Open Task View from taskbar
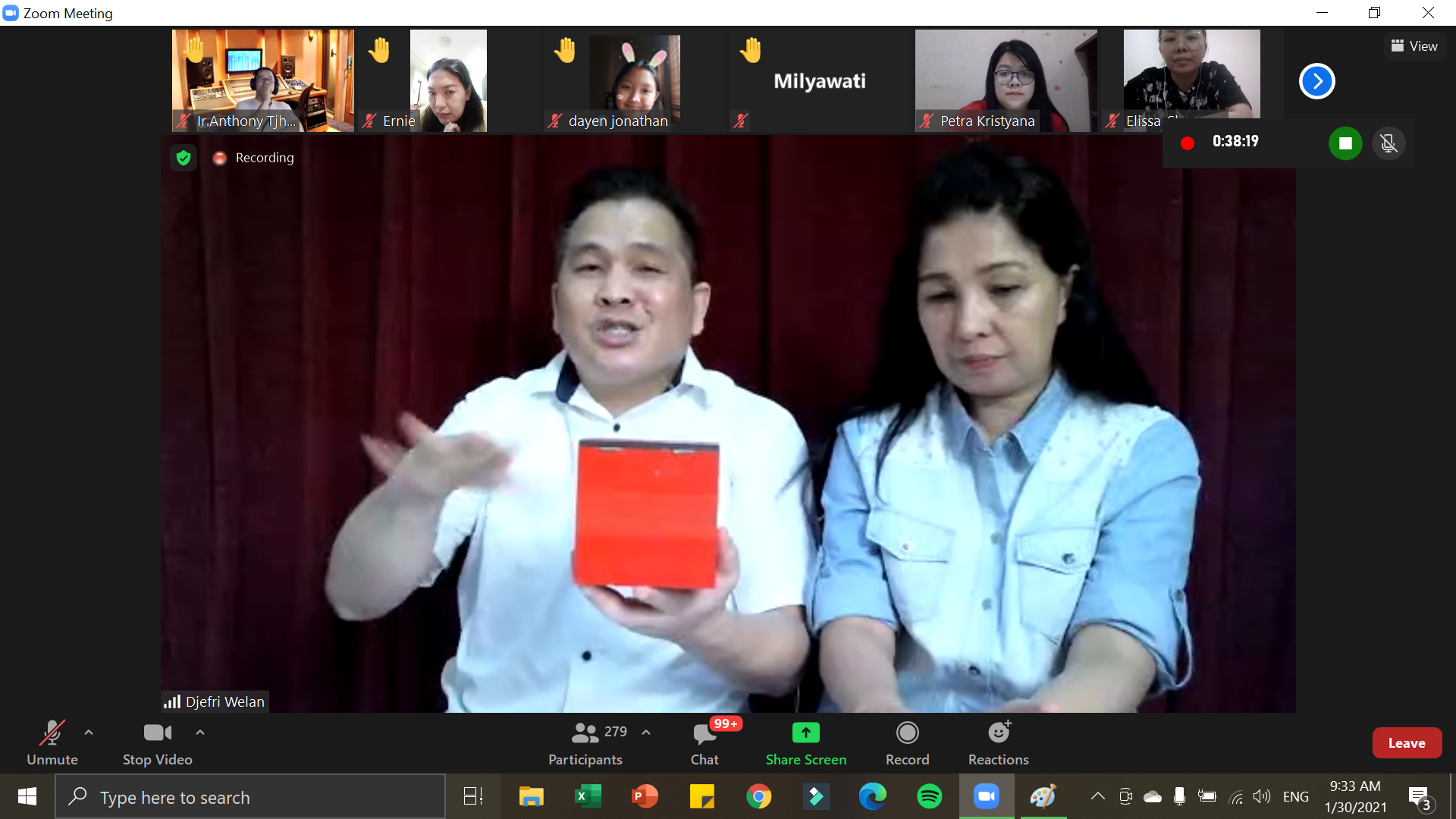The width and height of the screenshot is (1456, 819). (473, 797)
